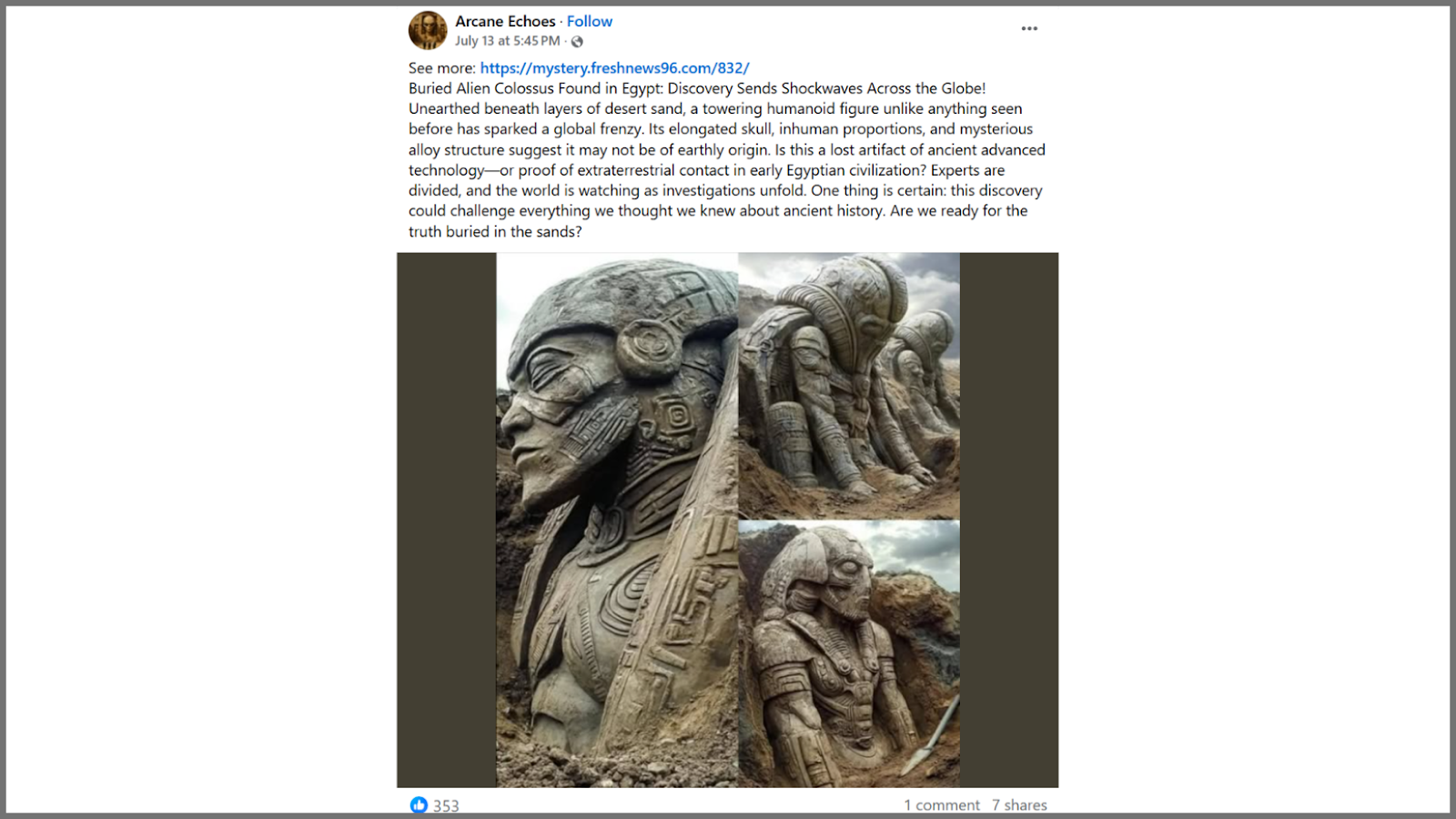Open the mystery.freshnews96.com/832 link
This screenshot has width=1456, height=819.
(614, 68)
